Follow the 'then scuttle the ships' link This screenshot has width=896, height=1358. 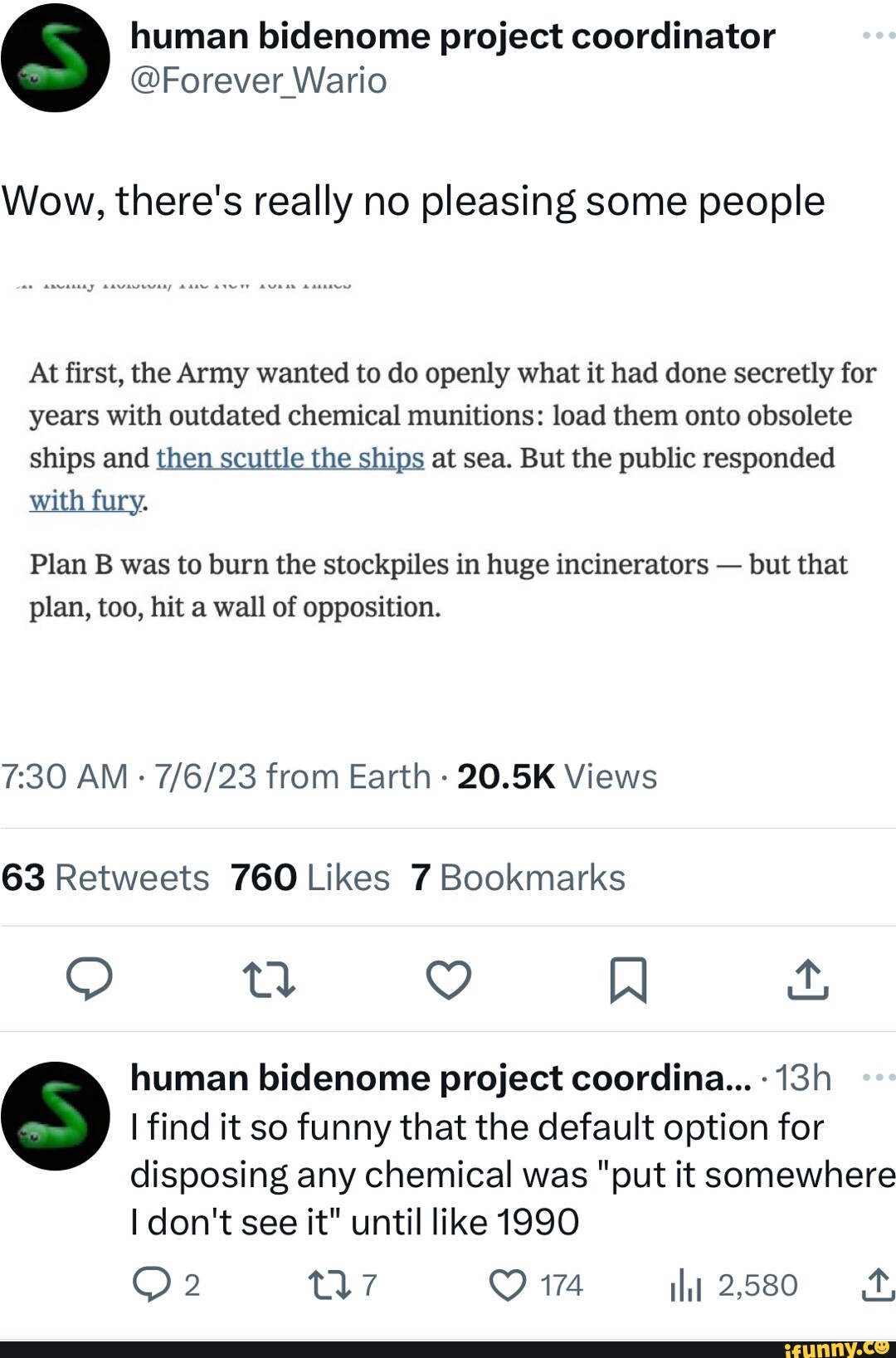tap(290, 458)
